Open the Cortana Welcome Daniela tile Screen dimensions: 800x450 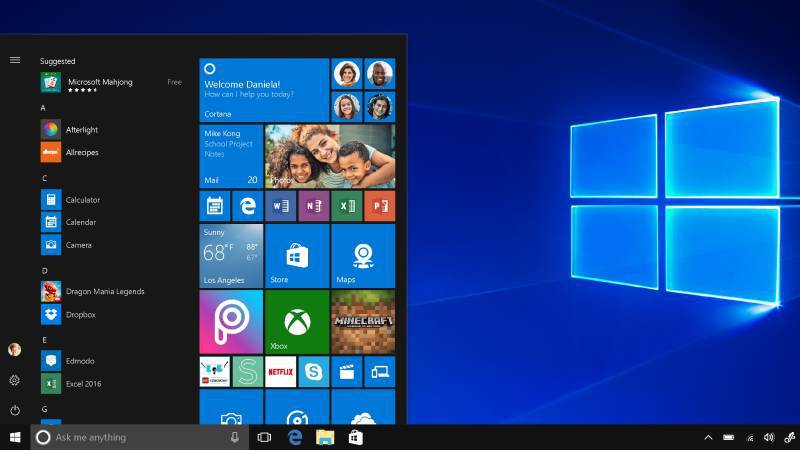tap(264, 90)
